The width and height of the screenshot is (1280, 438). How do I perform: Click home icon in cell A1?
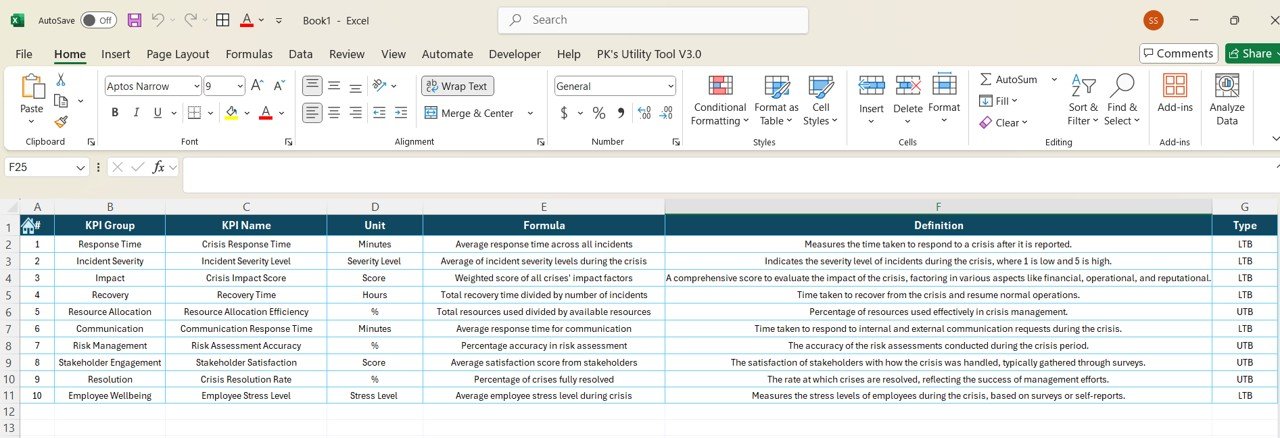click(29, 226)
